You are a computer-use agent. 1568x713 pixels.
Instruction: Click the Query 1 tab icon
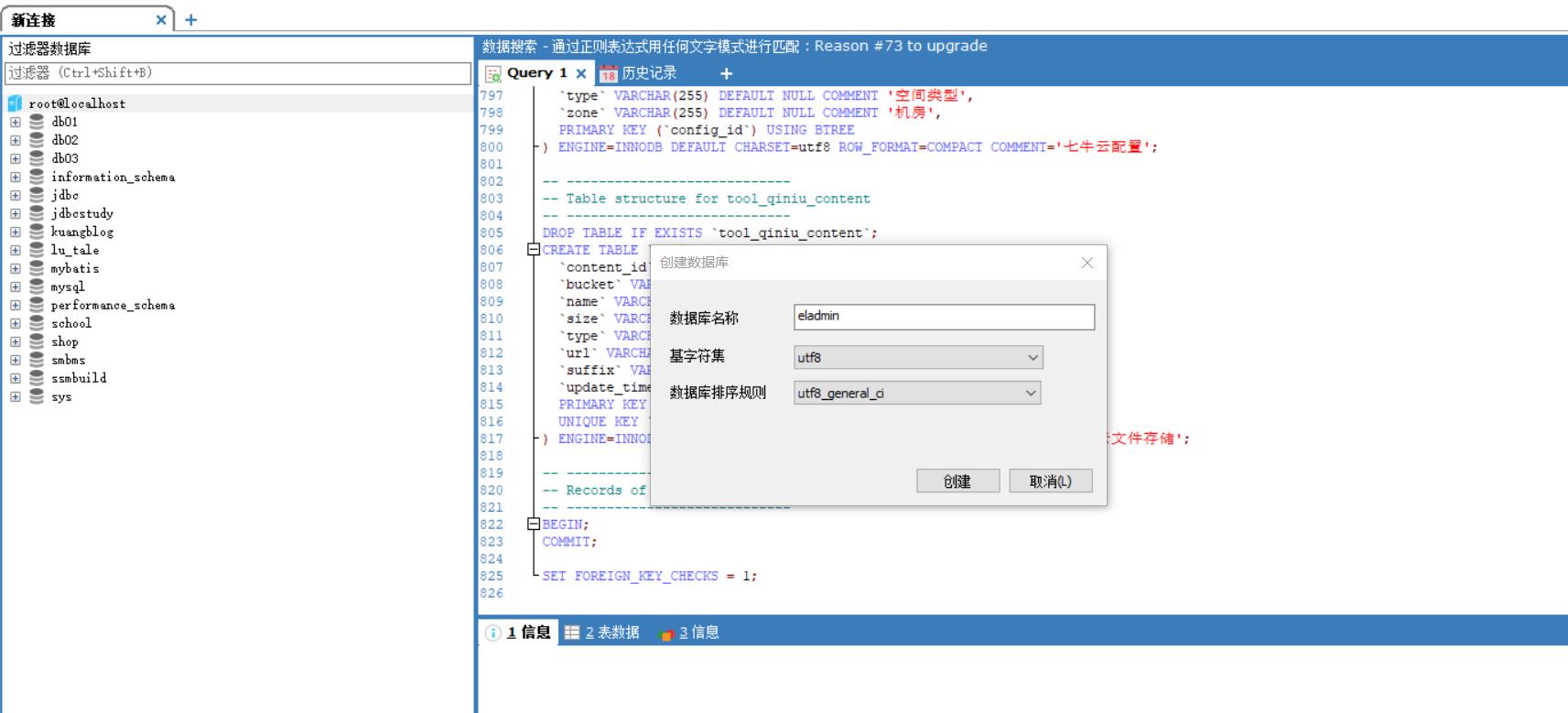(x=493, y=73)
